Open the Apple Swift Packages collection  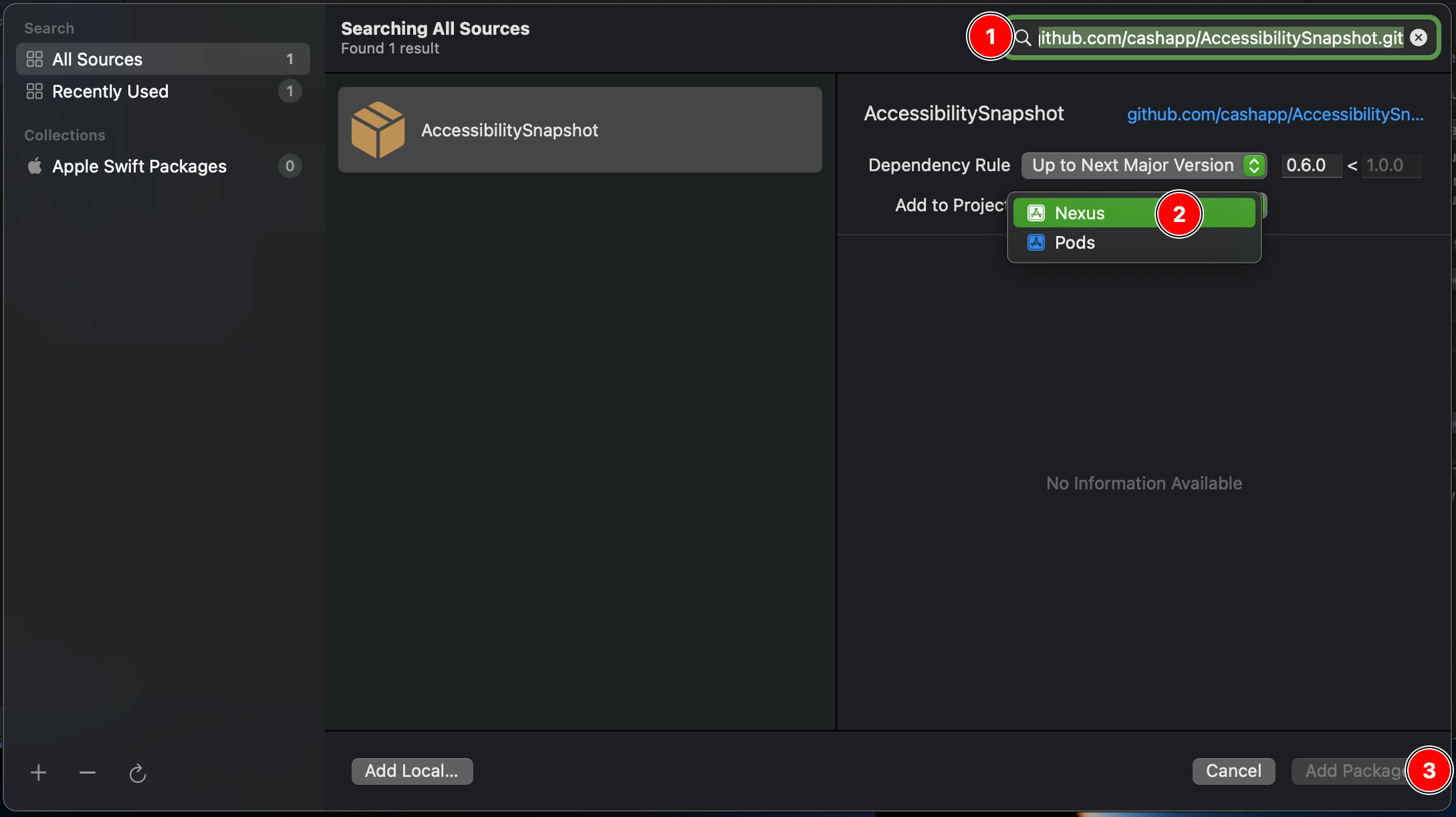point(163,166)
